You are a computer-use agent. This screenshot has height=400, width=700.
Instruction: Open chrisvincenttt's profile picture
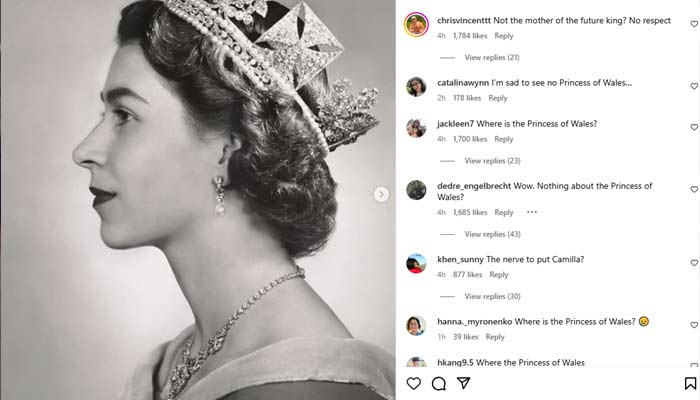click(x=416, y=26)
